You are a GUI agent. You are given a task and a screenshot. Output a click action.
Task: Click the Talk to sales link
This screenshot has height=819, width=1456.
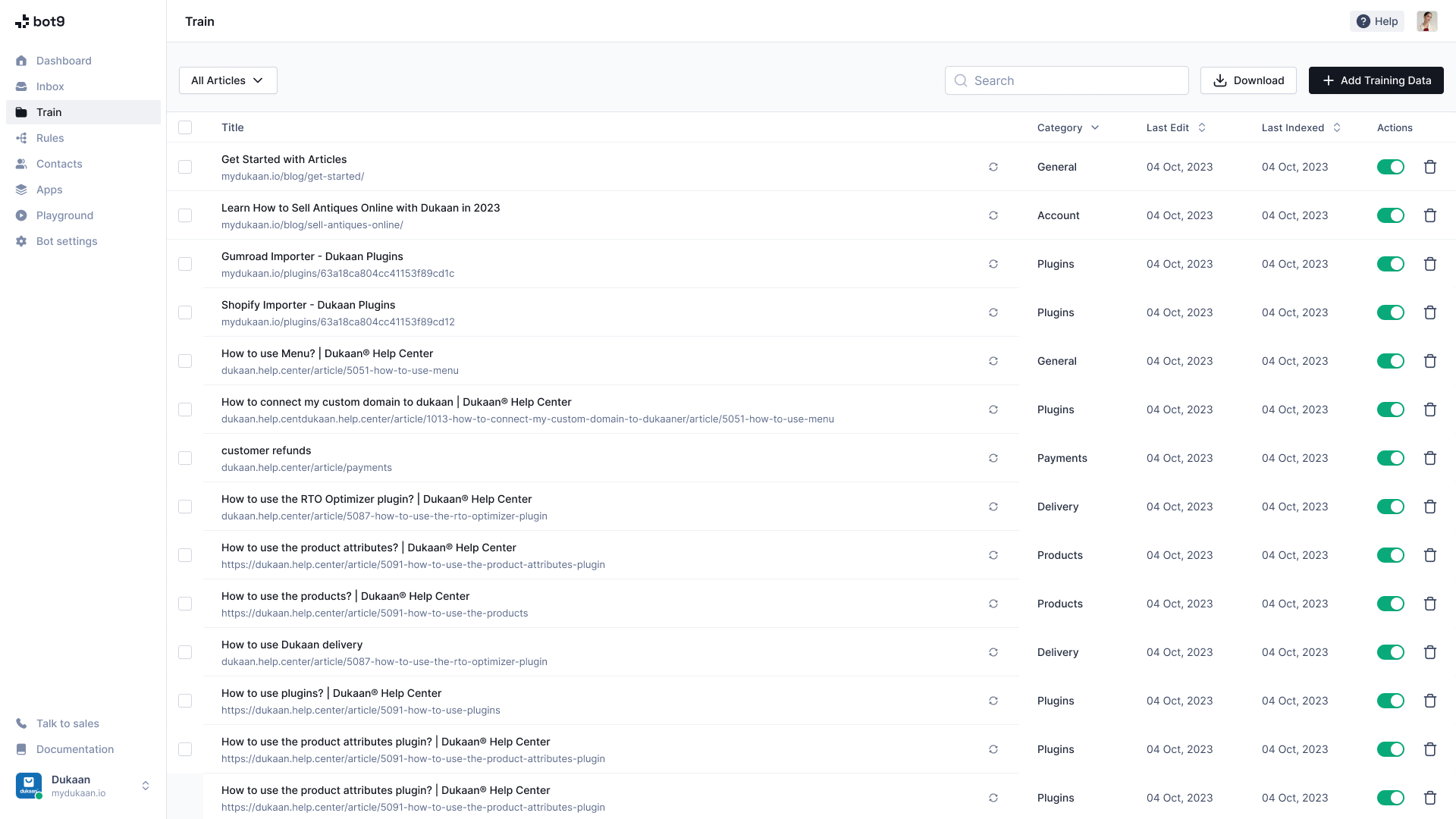(x=67, y=723)
